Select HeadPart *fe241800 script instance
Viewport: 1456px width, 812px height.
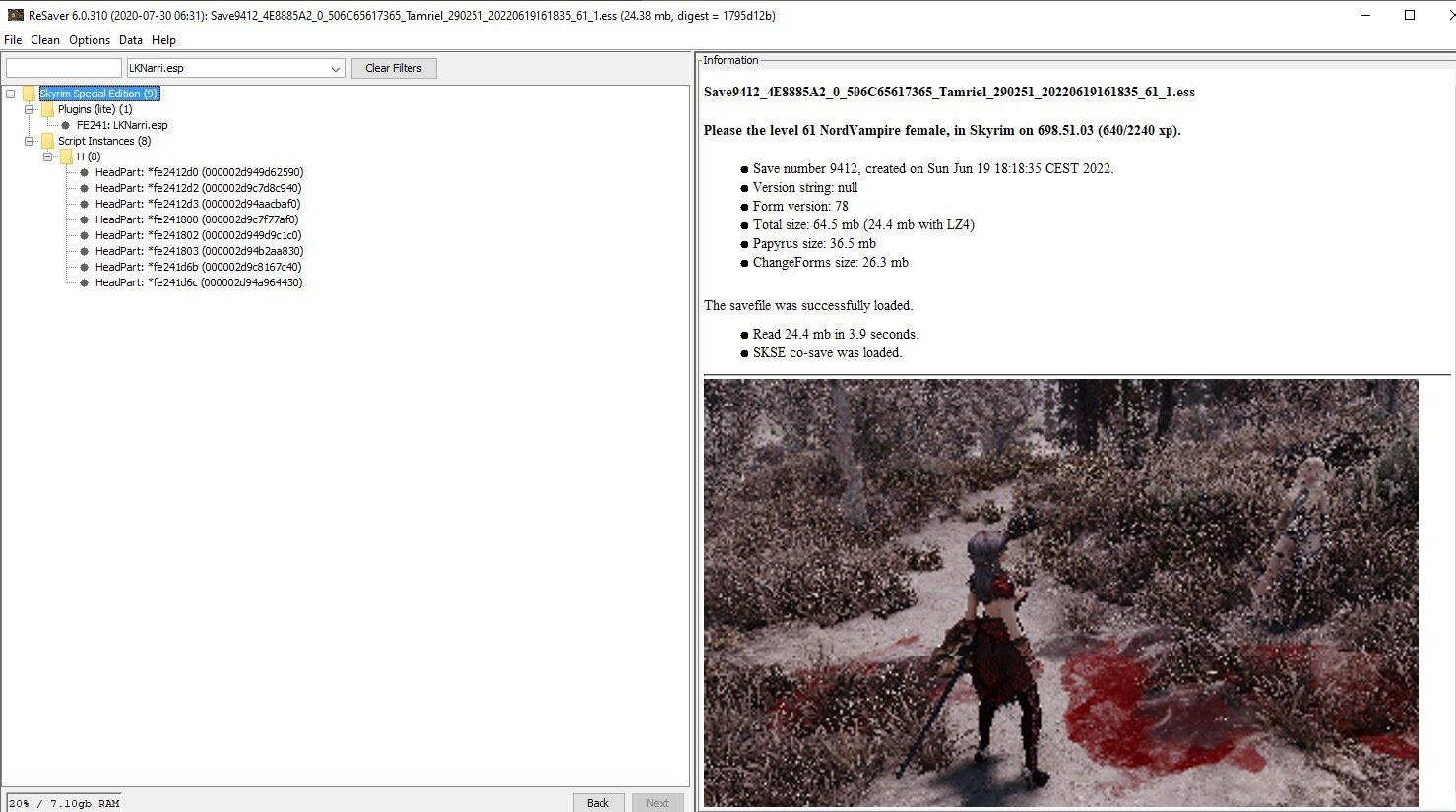coord(197,219)
